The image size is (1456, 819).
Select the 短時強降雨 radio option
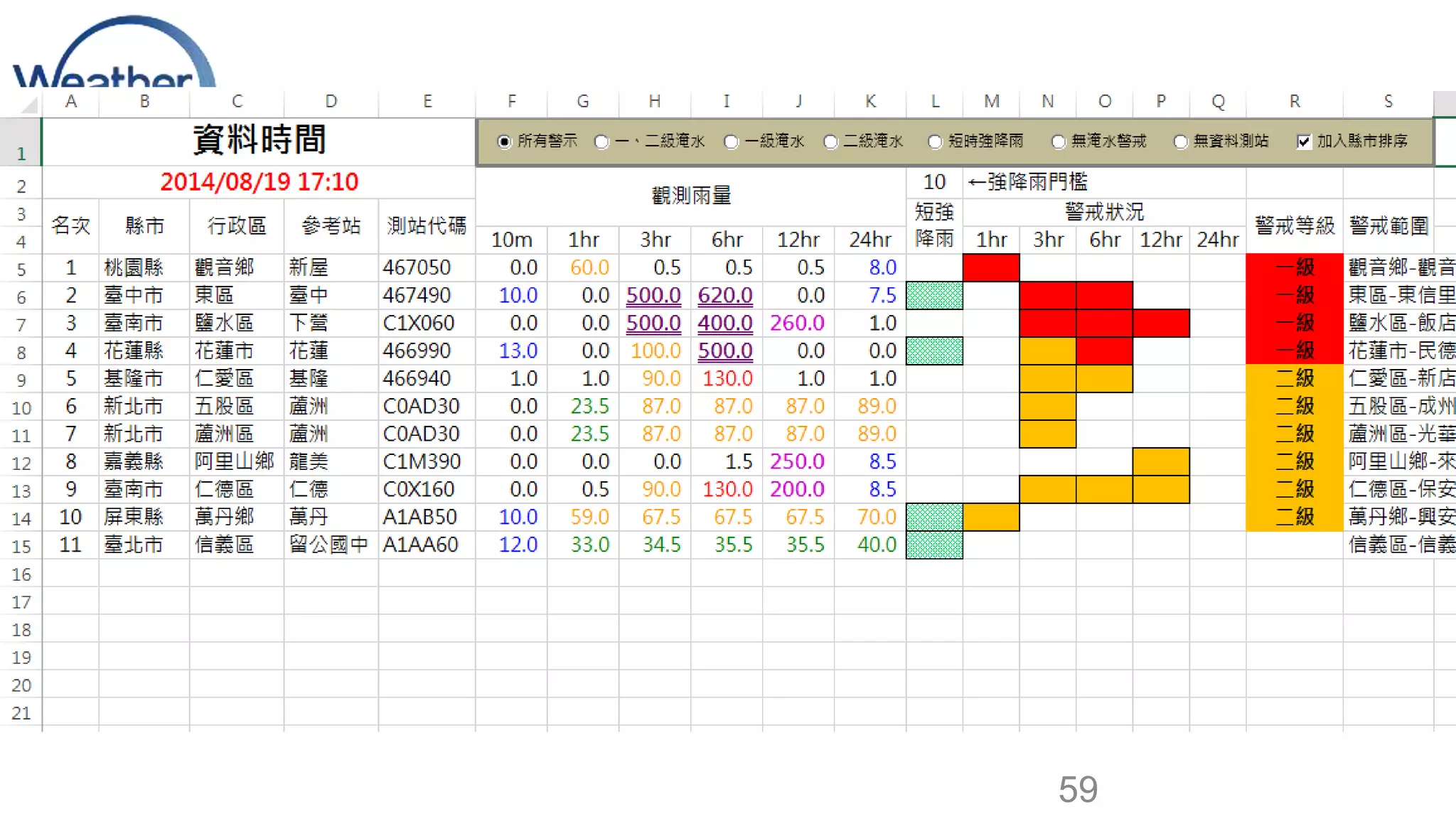click(935, 141)
